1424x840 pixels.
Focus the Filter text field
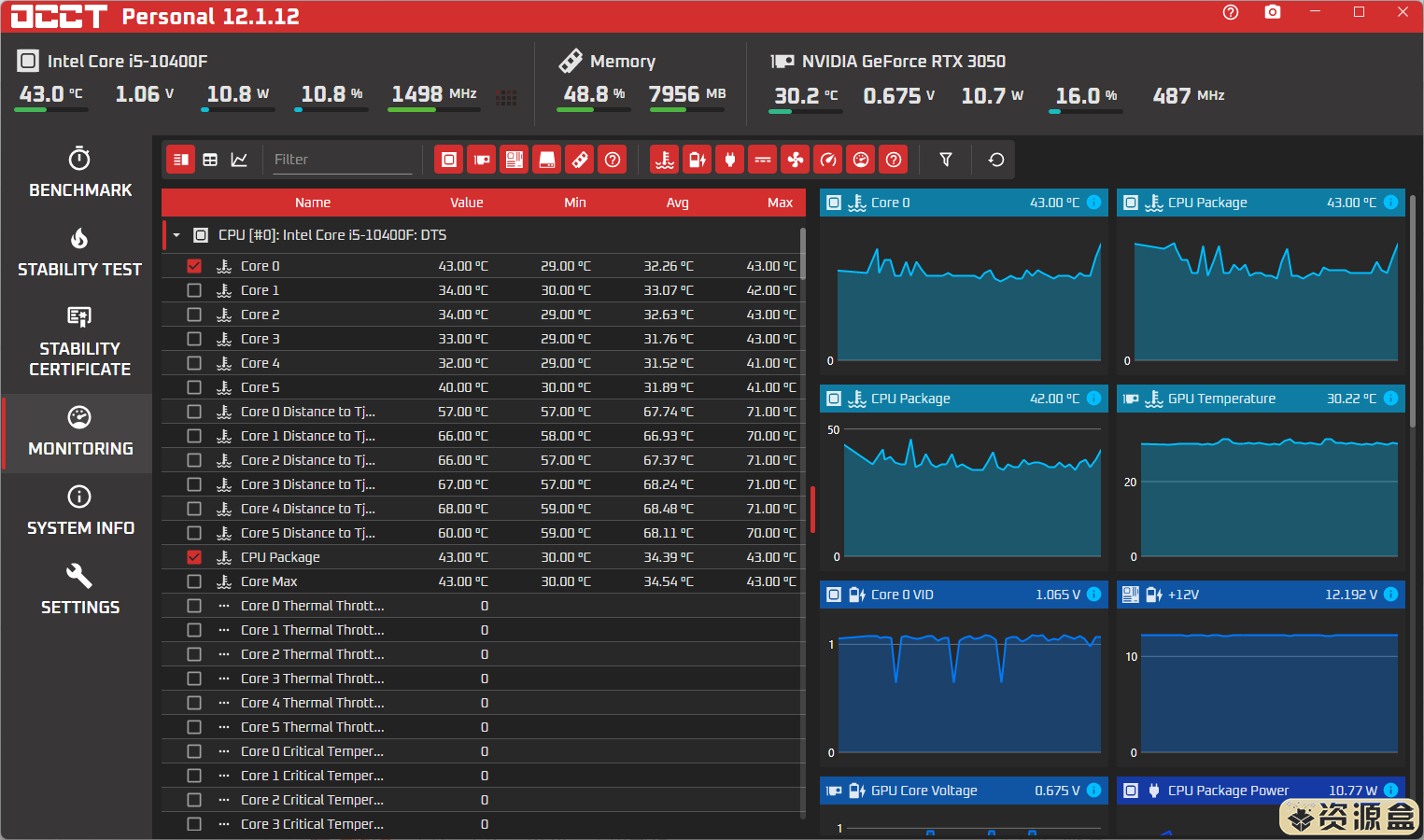tap(342, 160)
